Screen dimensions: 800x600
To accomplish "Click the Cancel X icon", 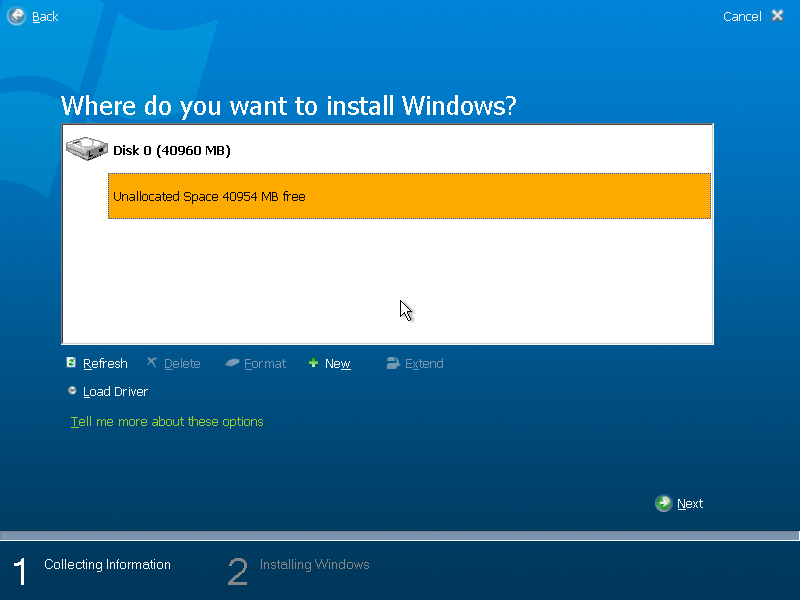I will pos(778,16).
